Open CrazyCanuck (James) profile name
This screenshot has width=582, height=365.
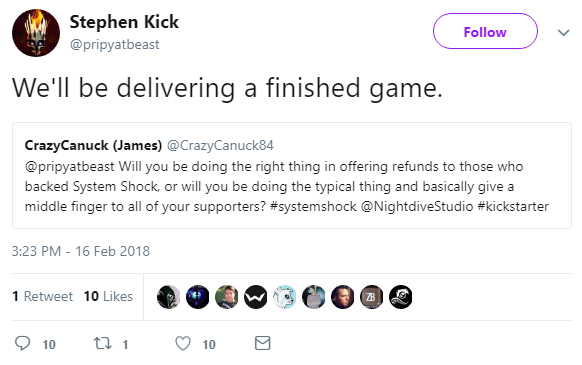(93, 146)
